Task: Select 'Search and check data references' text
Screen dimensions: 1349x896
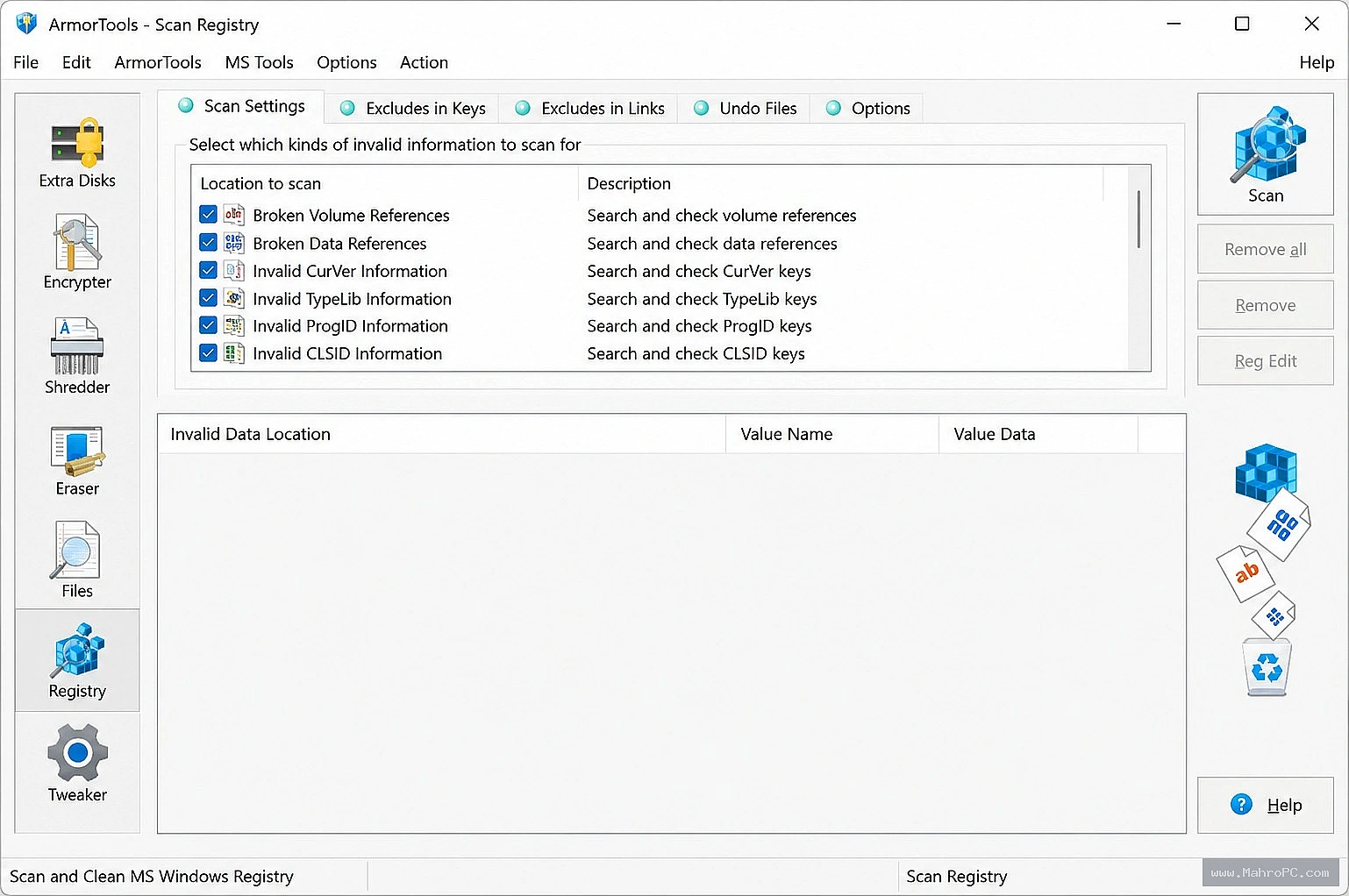Action: click(x=712, y=244)
